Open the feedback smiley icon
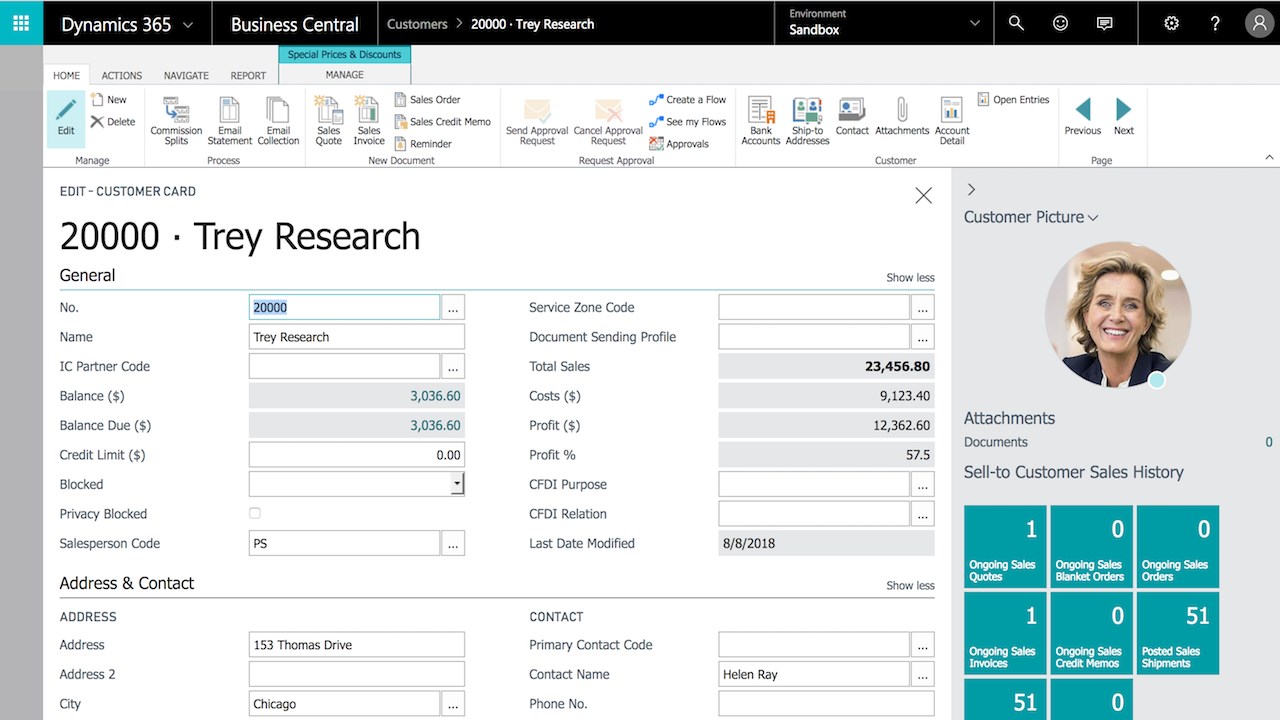Image resolution: width=1280 pixels, height=720 pixels. [1060, 23]
